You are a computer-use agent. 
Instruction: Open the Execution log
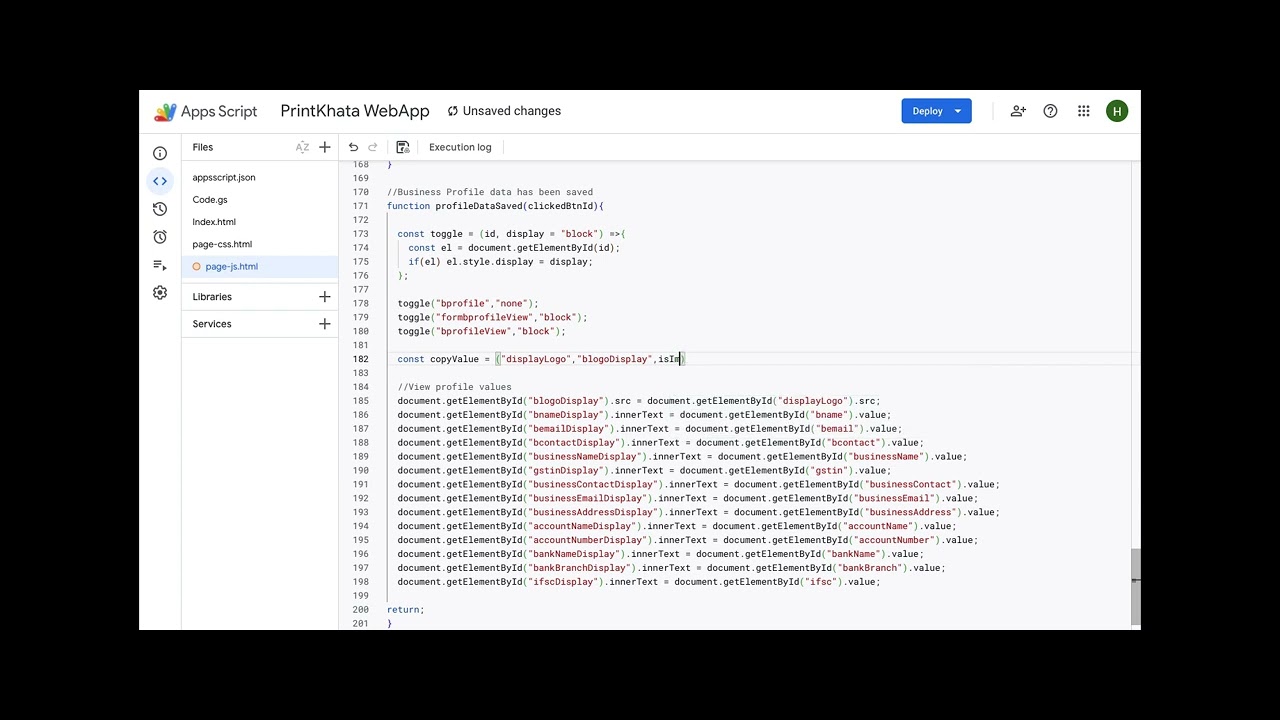[460, 147]
